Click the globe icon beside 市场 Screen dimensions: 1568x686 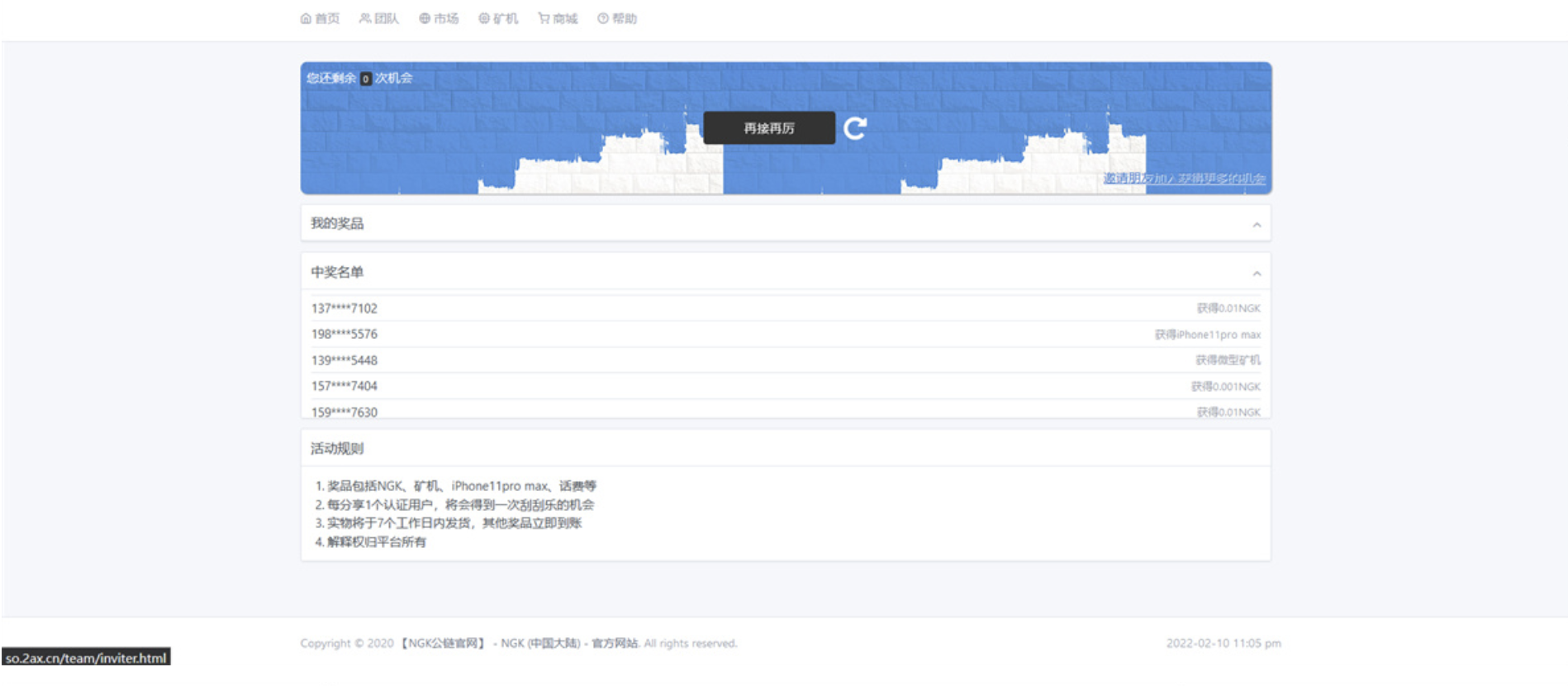[424, 18]
